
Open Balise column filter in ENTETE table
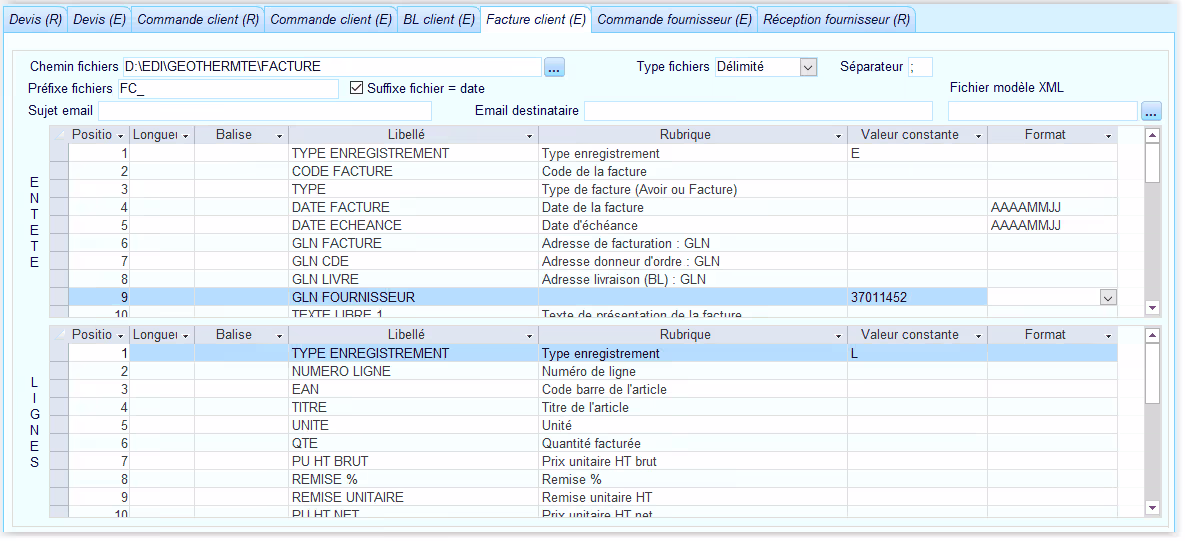tap(280, 136)
